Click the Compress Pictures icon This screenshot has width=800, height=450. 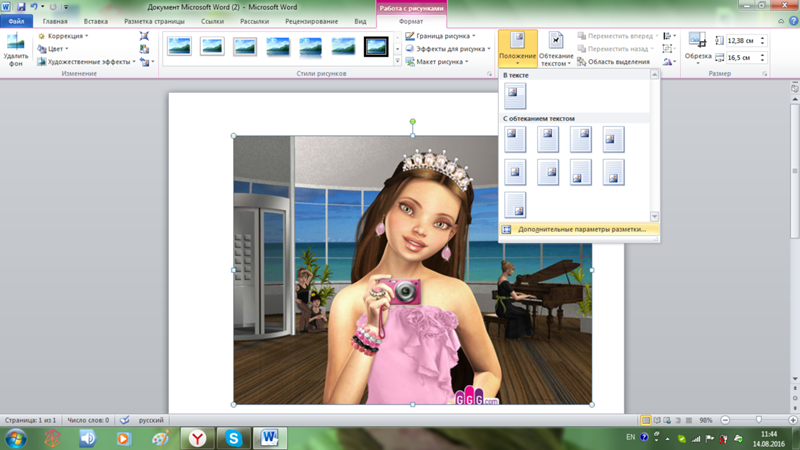coord(144,36)
